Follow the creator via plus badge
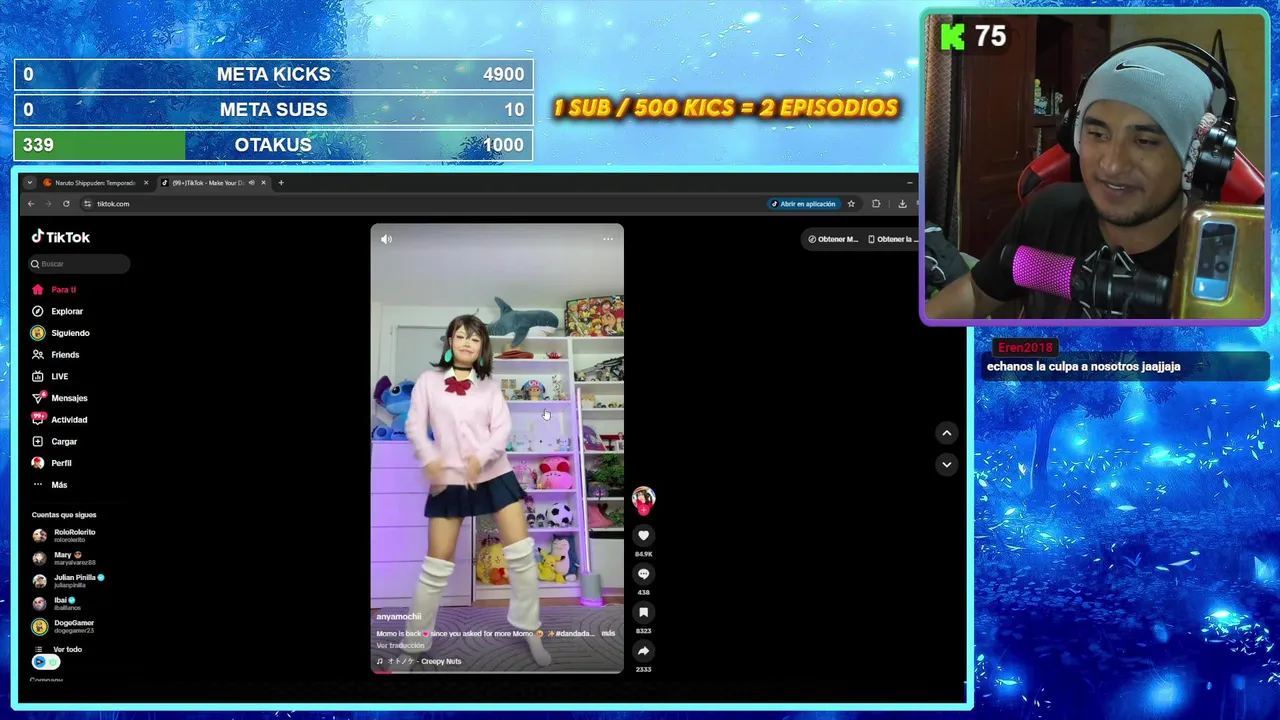This screenshot has width=1280, height=720. pyautogui.click(x=643, y=510)
